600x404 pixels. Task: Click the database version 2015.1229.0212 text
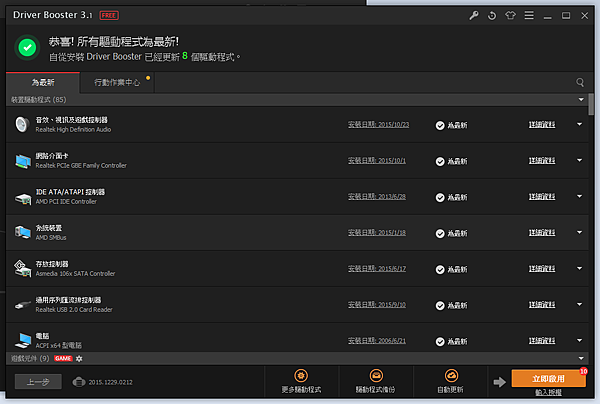111,382
